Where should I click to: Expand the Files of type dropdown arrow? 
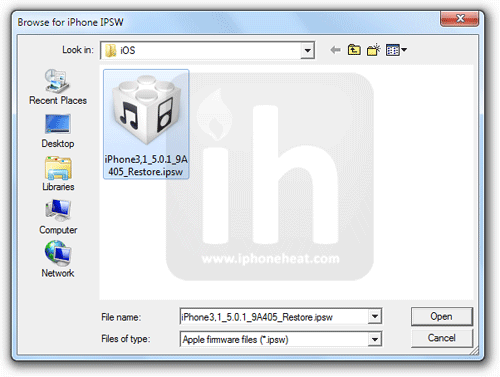coord(375,339)
